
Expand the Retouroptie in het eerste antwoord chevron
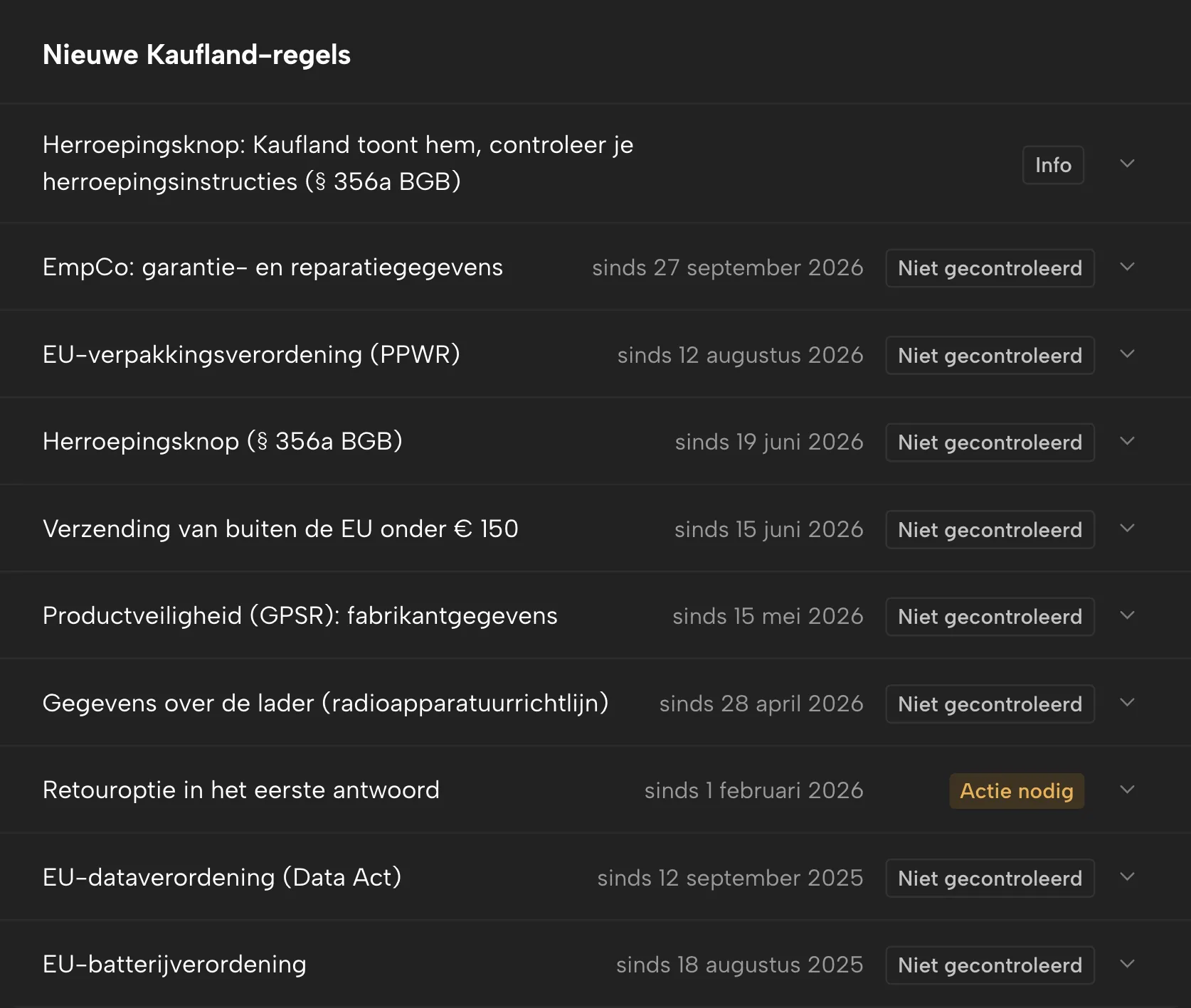(1127, 790)
